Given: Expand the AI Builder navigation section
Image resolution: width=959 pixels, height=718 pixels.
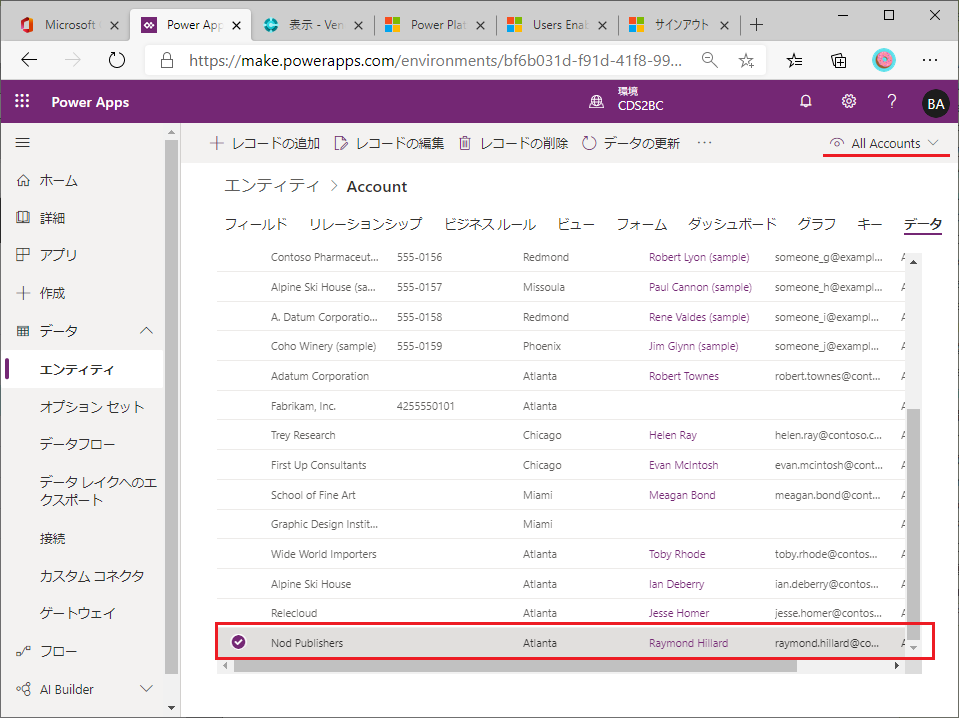Looking at the screenshot, I should pos(146,689).
